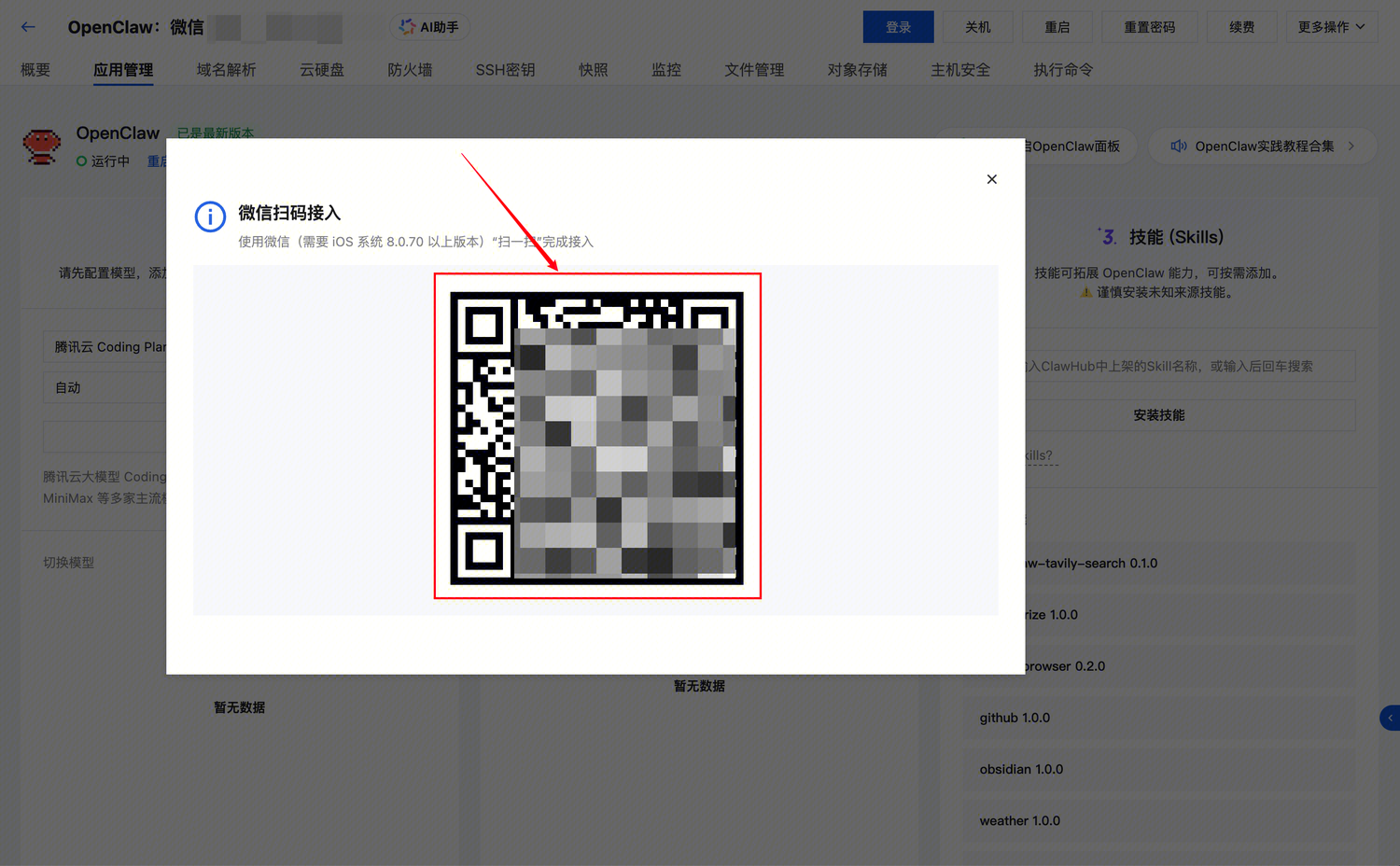Open the 执行命令 tab

(1062, 69)
